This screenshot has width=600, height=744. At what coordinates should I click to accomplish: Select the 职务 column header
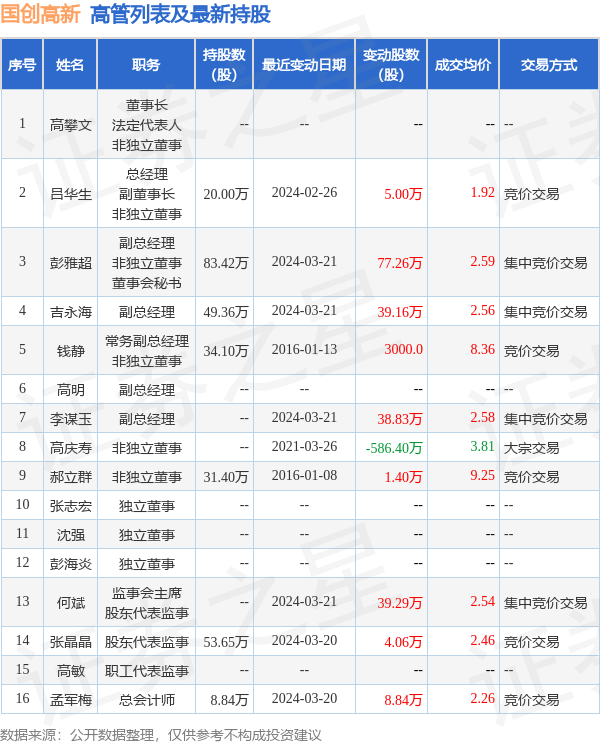point(146,65)
